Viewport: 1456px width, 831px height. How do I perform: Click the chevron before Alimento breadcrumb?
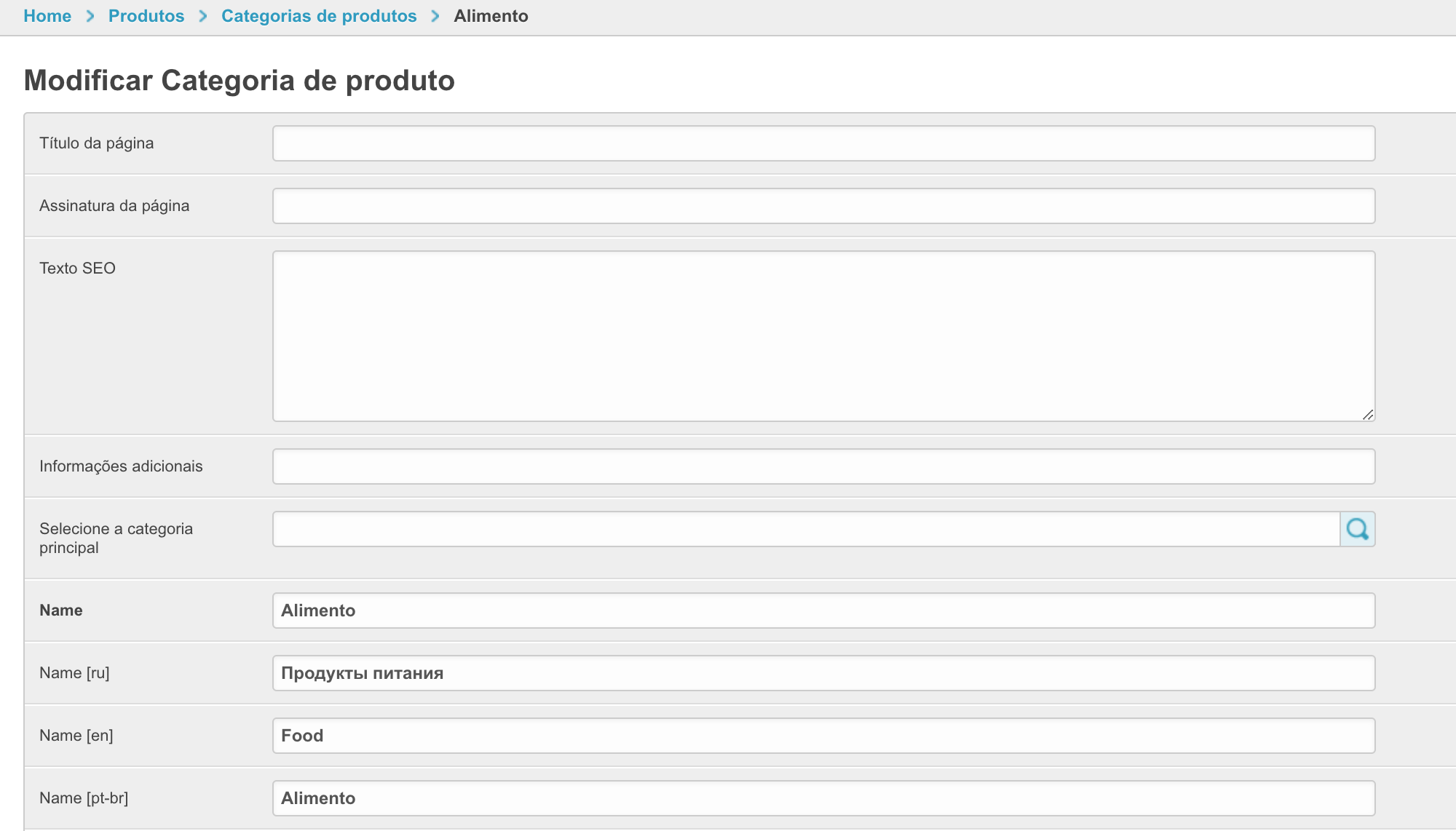(x=435, y=16)
